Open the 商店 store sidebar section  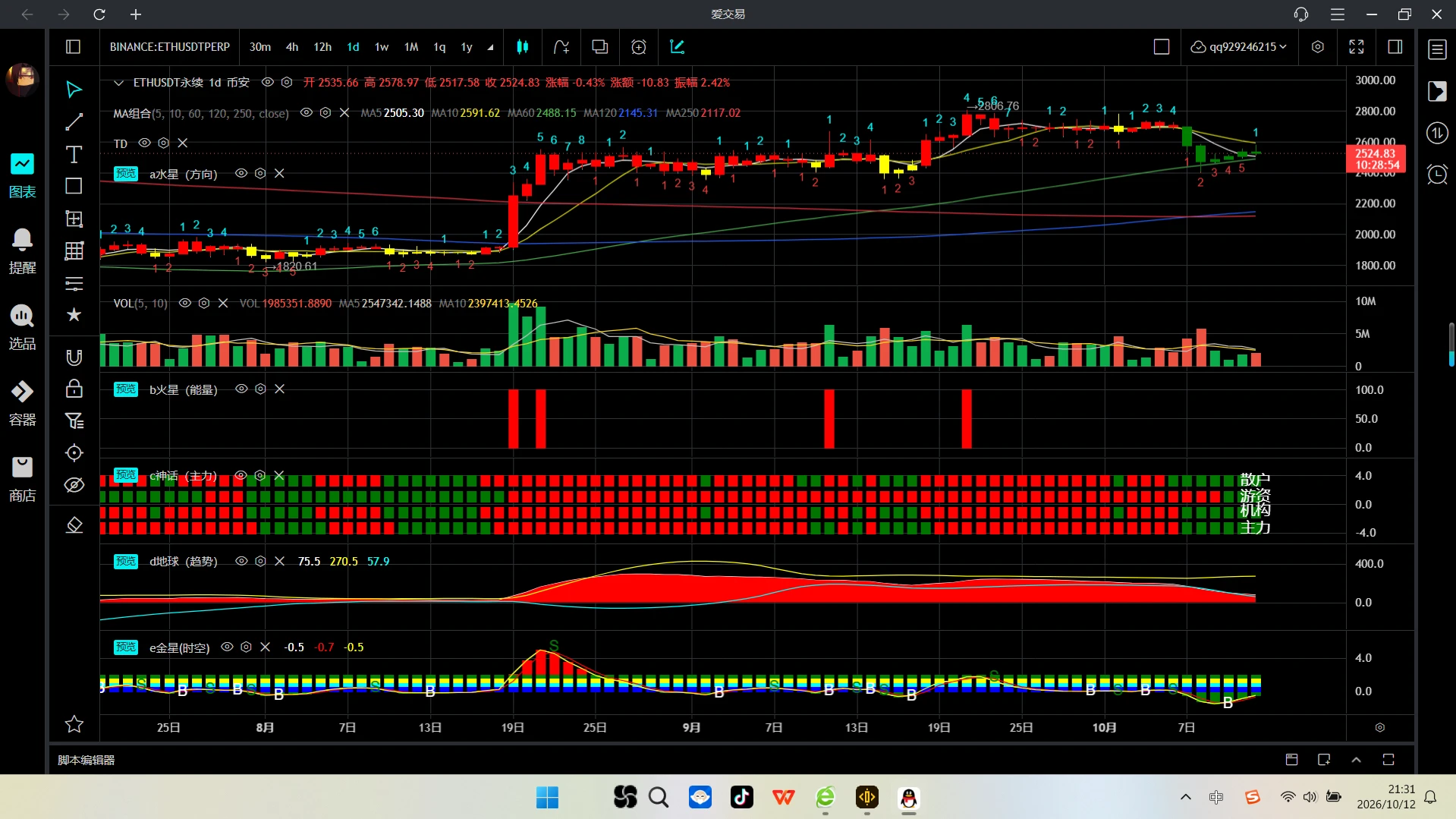22,479
